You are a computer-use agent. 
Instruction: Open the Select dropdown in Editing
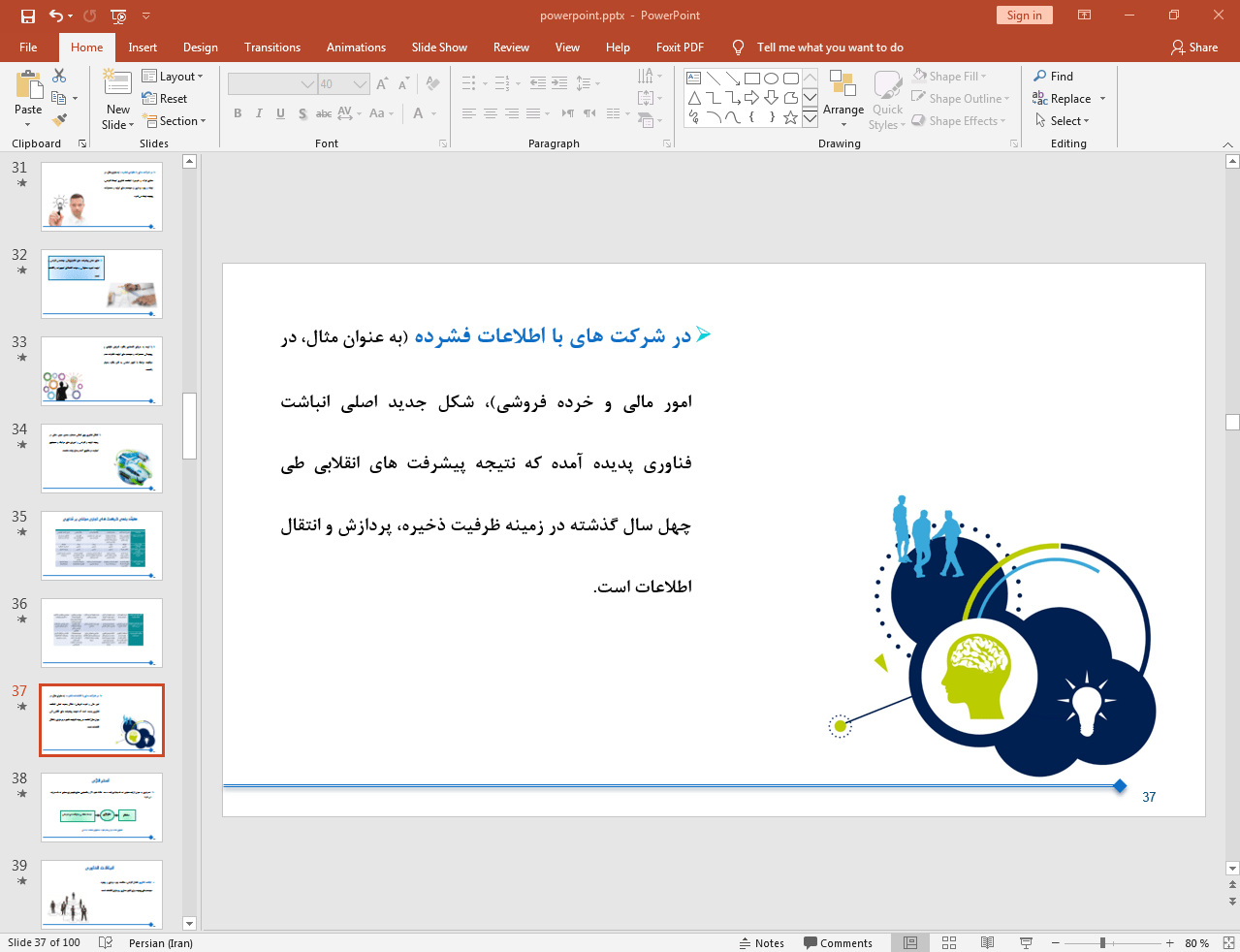pyautogui.click(x=1062, y=121)
